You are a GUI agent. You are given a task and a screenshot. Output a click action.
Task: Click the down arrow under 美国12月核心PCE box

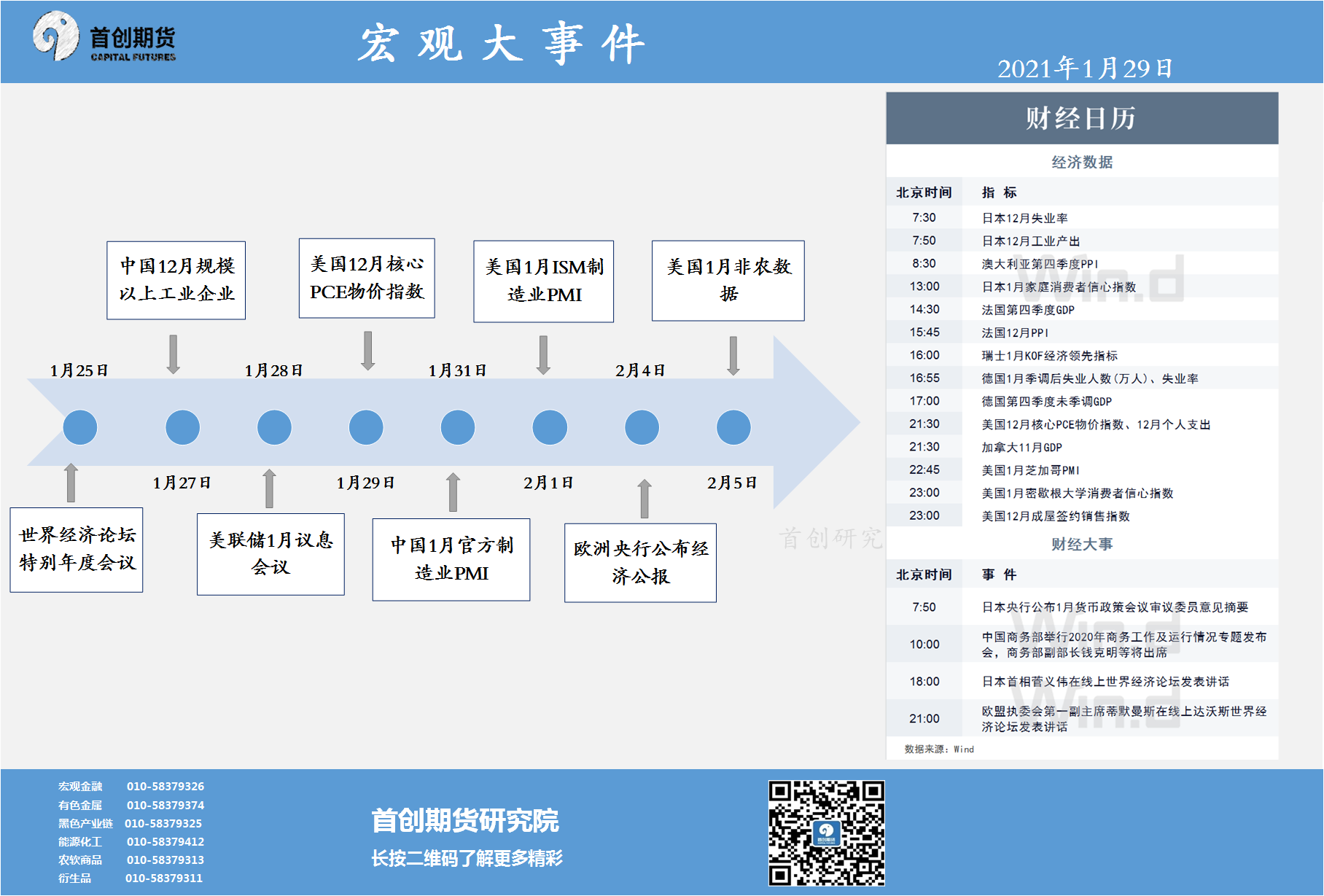coord(367,351)
